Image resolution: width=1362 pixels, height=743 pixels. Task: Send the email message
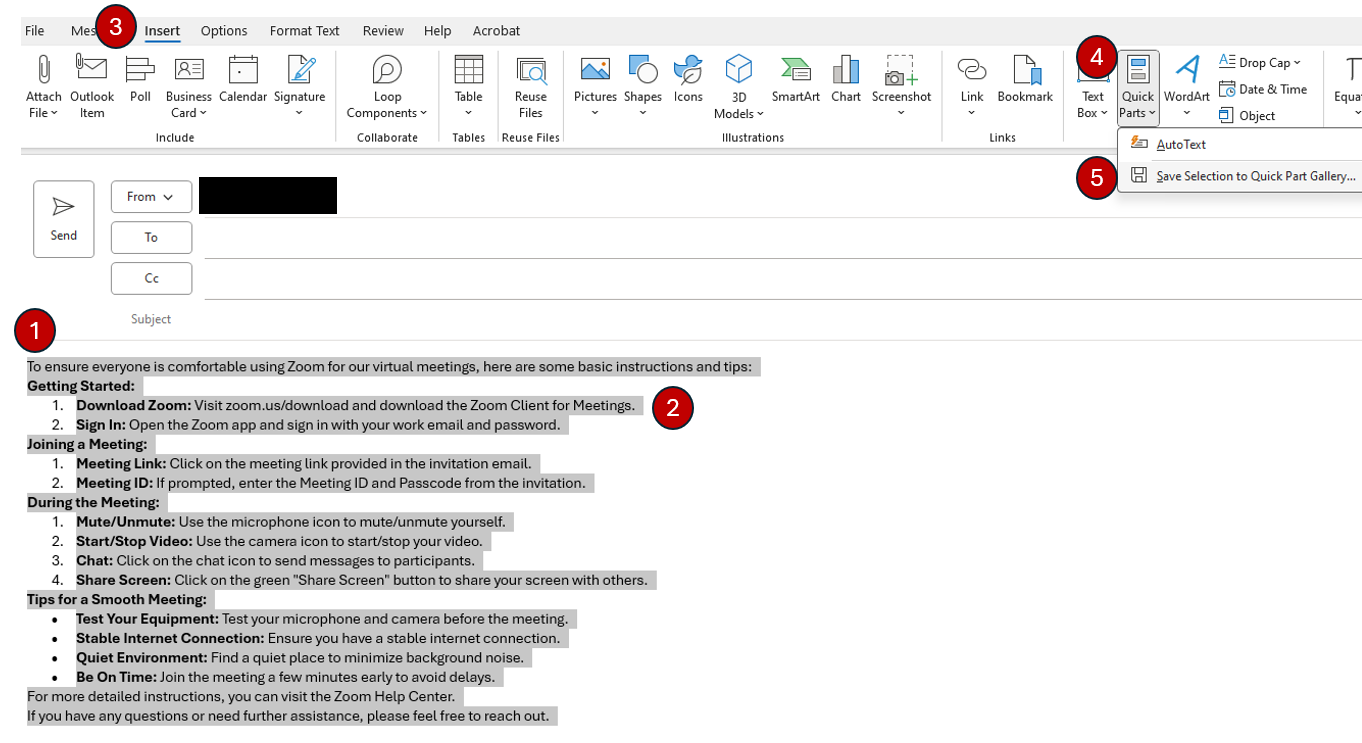click(x=64, y=219)
